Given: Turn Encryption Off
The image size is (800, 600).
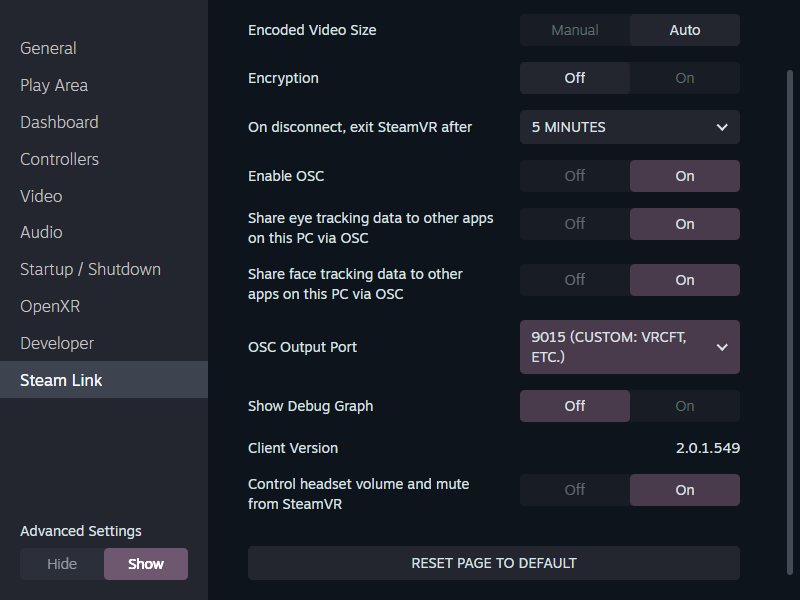Looking at the screenshot, I should coord(575,78).
